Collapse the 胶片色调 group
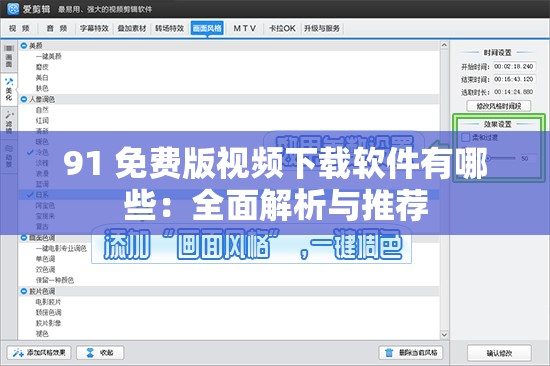Screen dimensions: 550x366 [x=24, y=291]
